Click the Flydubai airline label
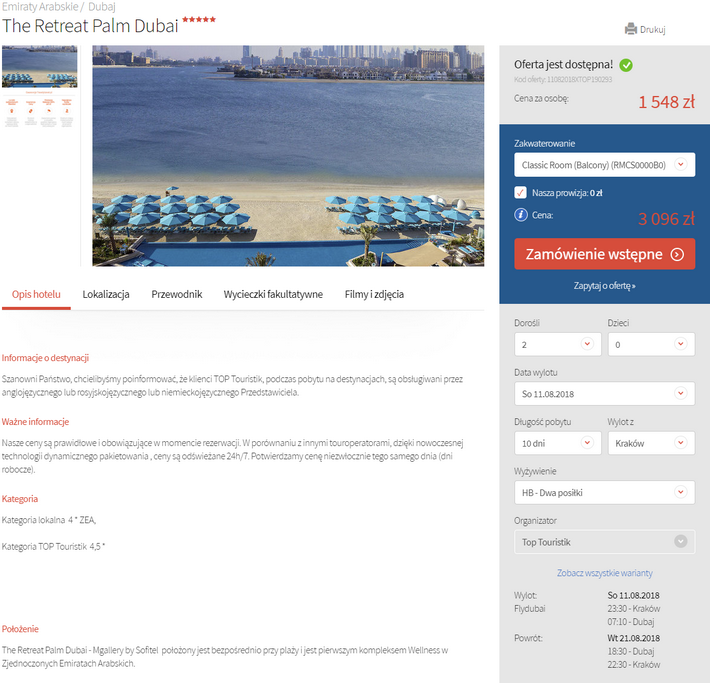The image size is (710, 683). coord(530,608)
